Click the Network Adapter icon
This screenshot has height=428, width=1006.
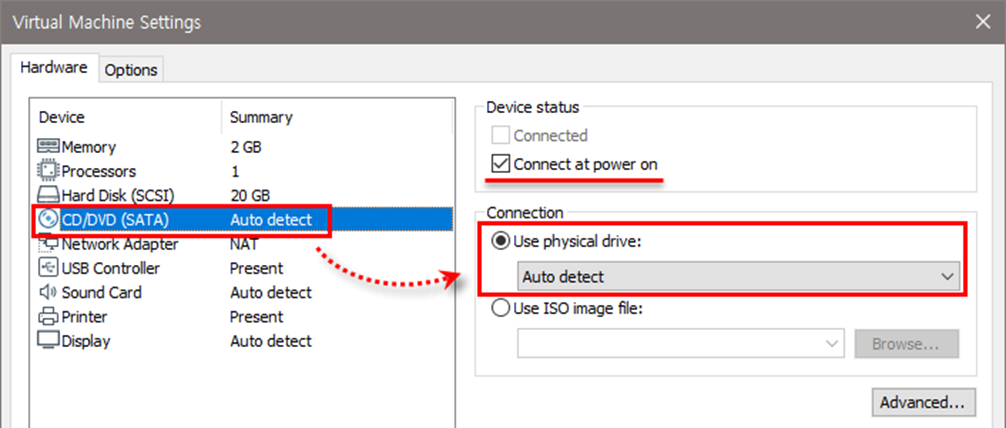coord(49,244)
